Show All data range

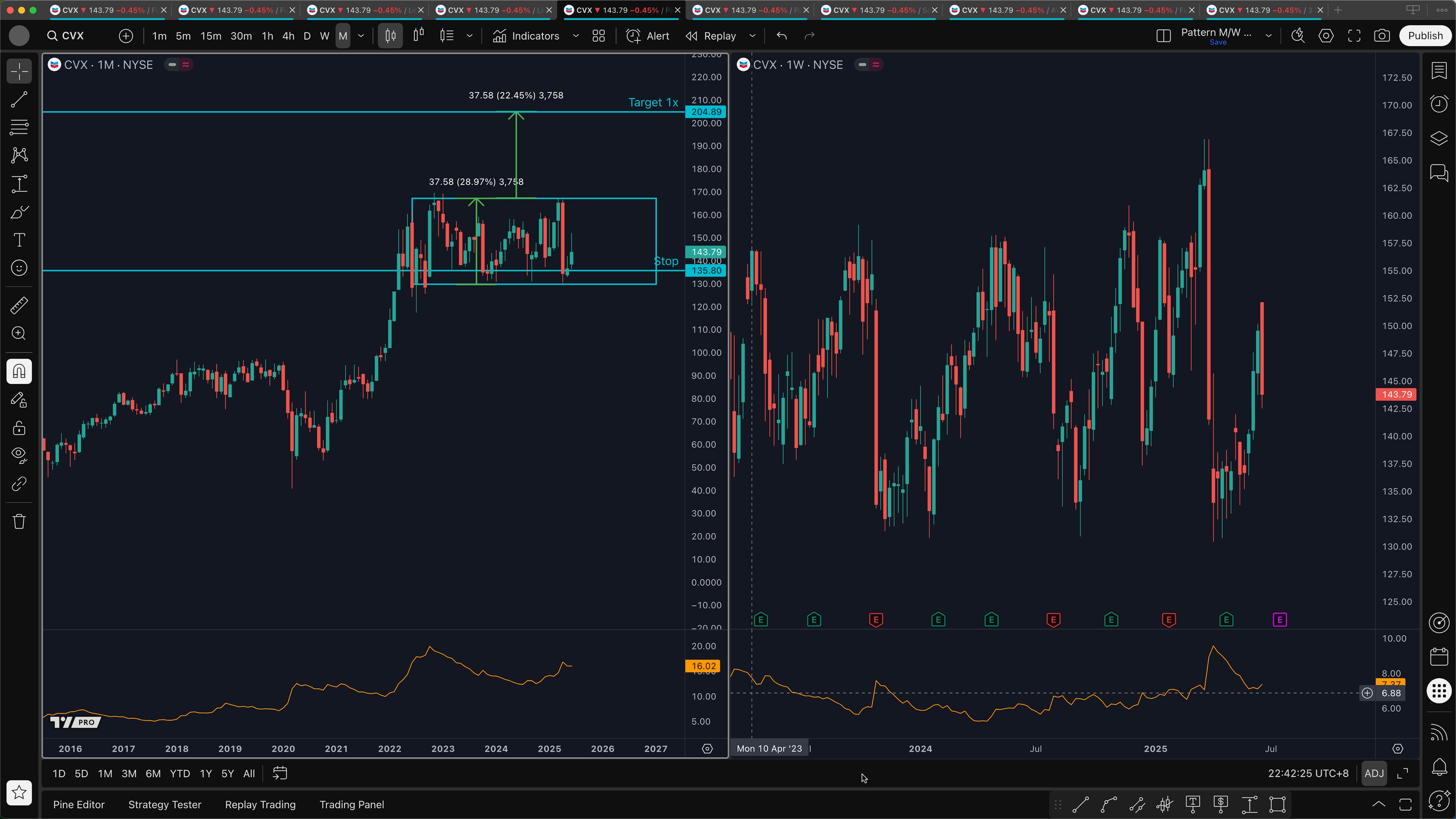point(249,774)
